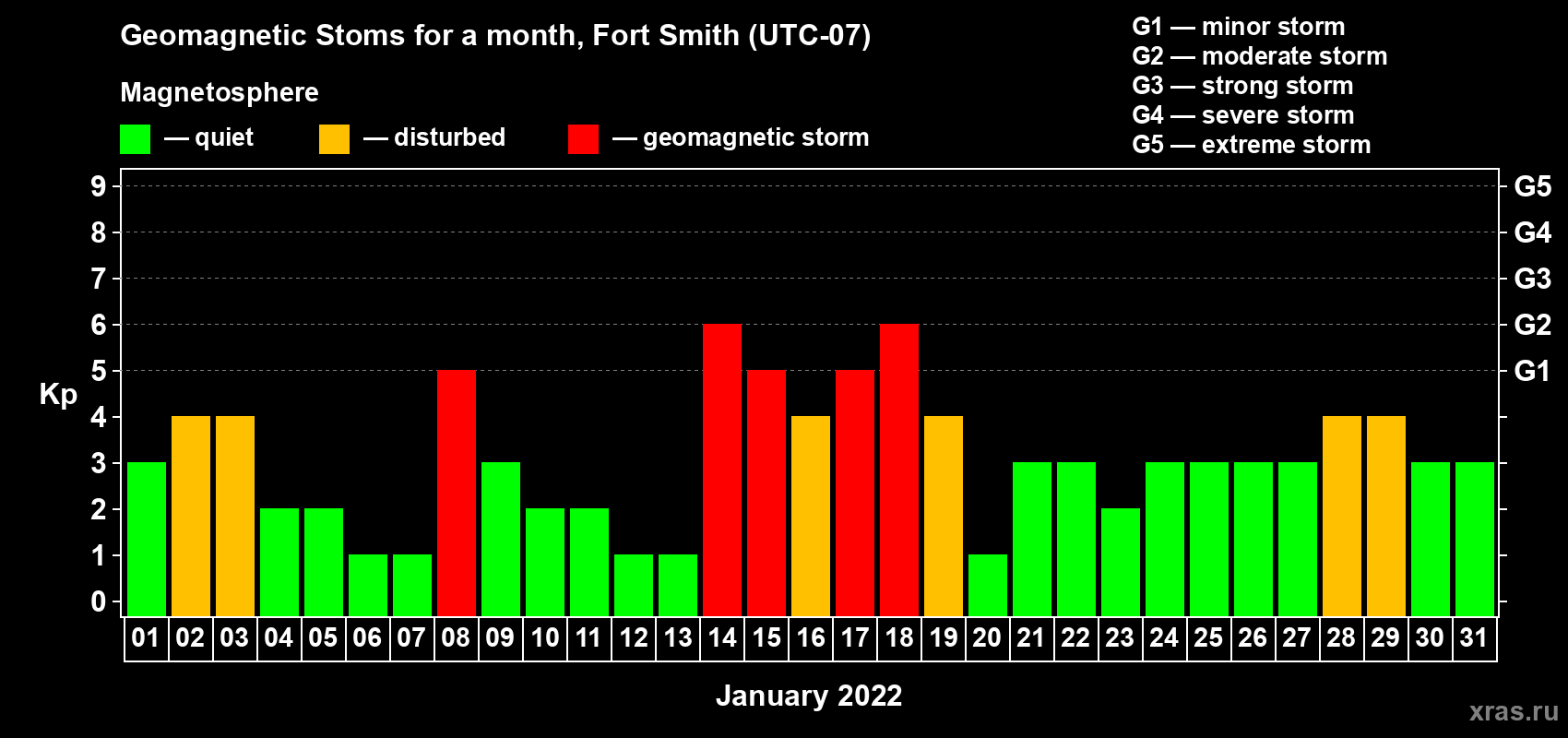
Task: Click date label 12 on the axis
Action: coord(634,638)
